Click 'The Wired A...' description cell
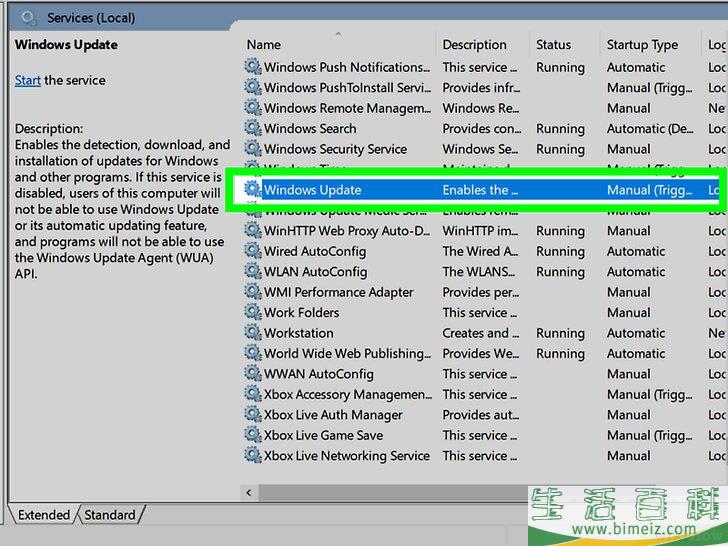728x546 pixels. coord(480,251)
